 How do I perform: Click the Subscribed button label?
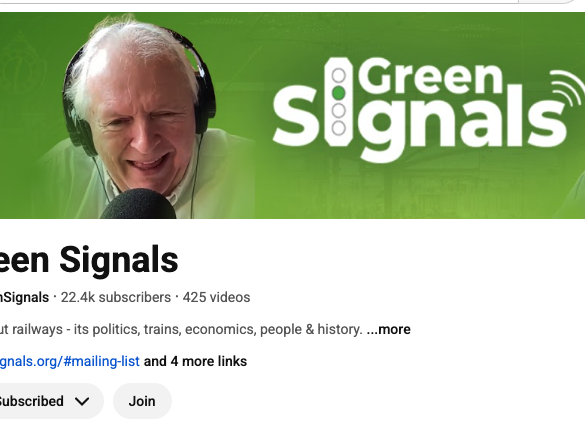(x=31, y=401)
